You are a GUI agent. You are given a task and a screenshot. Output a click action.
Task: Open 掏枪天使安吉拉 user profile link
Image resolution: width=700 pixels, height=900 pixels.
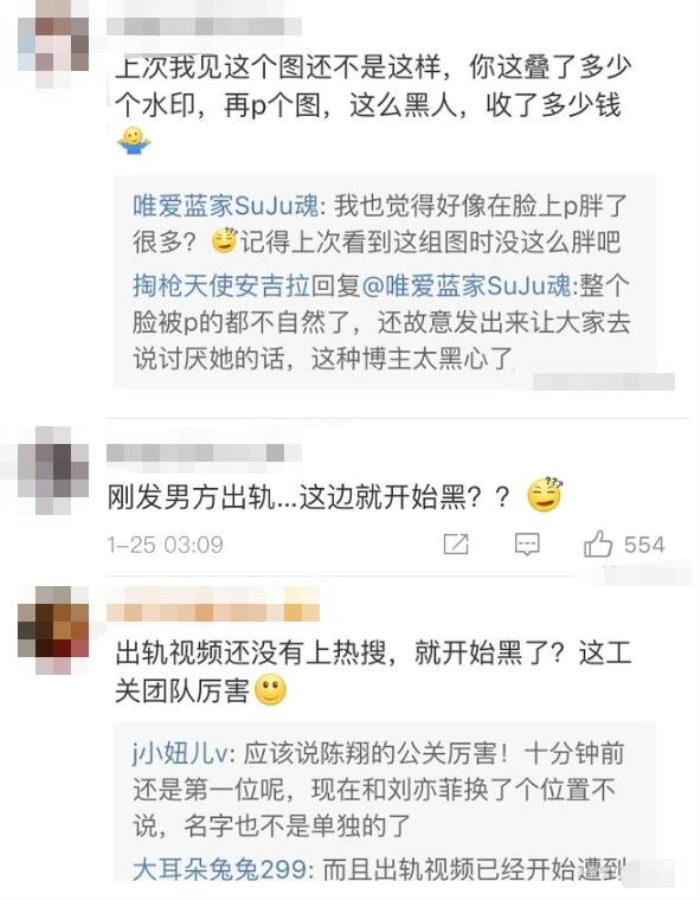pos(221,285)
